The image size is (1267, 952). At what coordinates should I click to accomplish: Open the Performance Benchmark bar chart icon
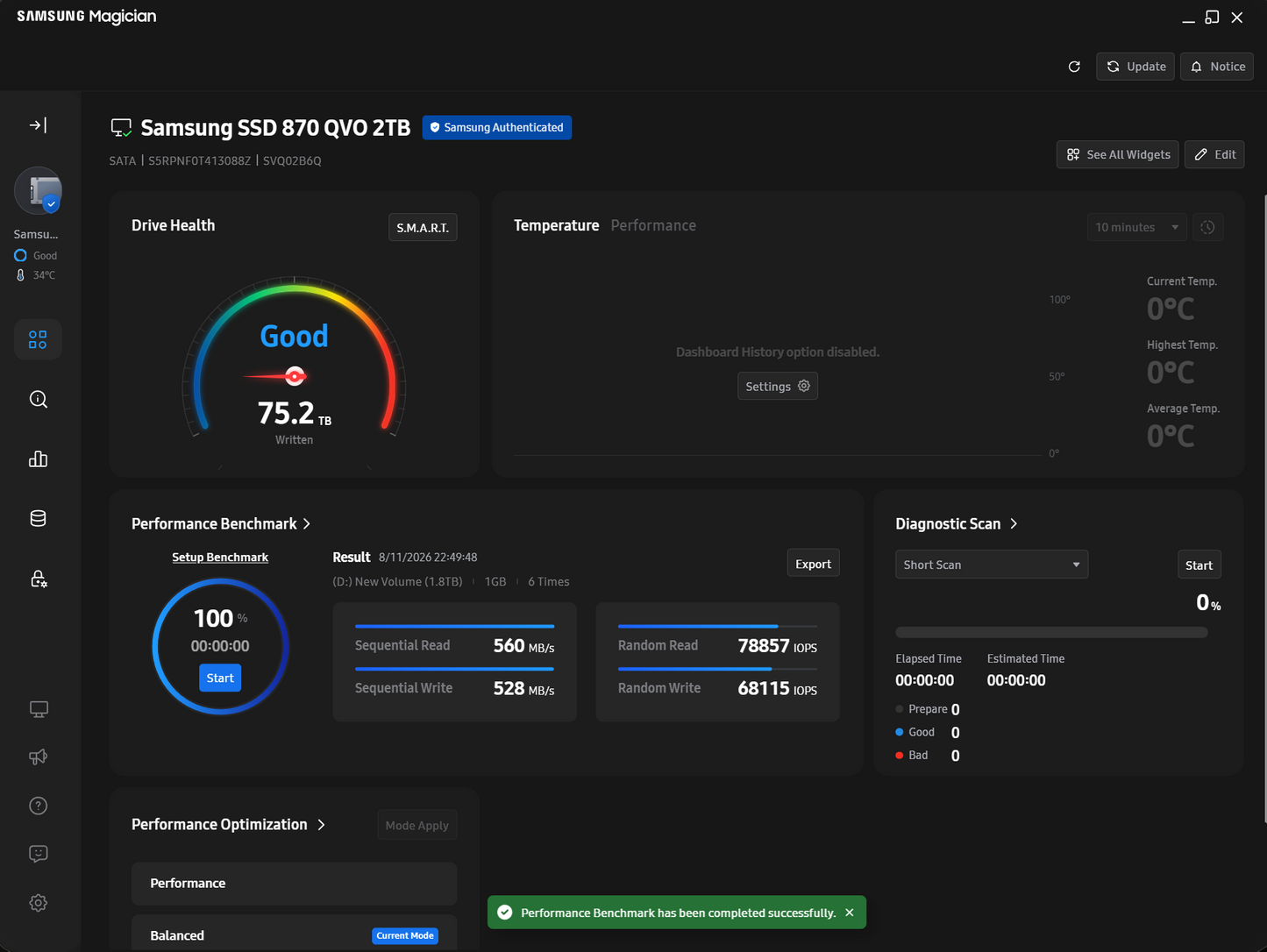tap(38, 459)
